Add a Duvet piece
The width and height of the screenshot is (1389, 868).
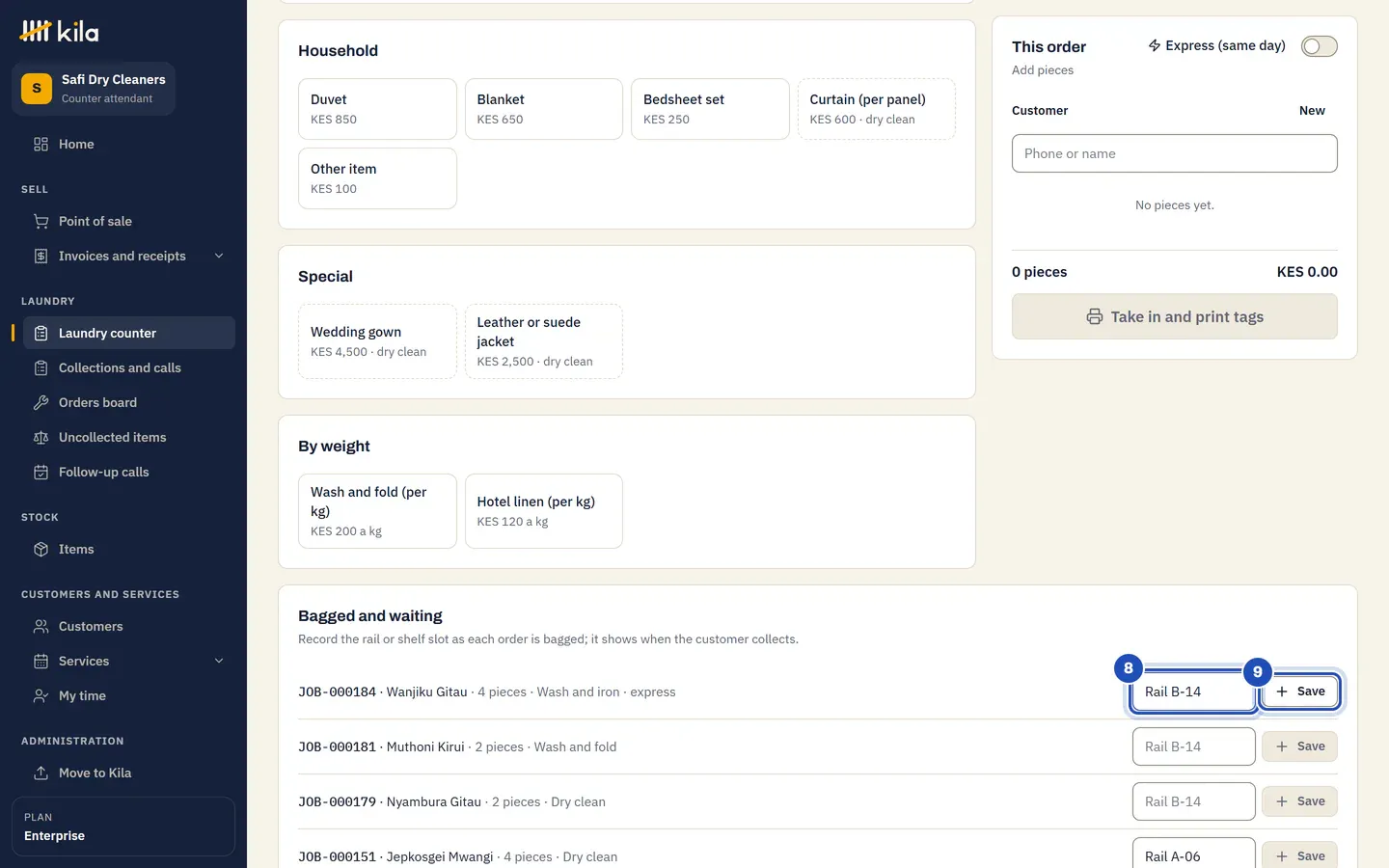pos(377,109)
